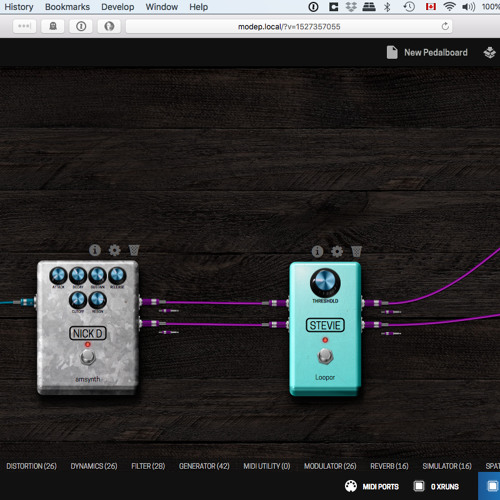Toggle the STEVIE Looper footswitch
Viewport: 500px width, 500px height.
[325, 356]
